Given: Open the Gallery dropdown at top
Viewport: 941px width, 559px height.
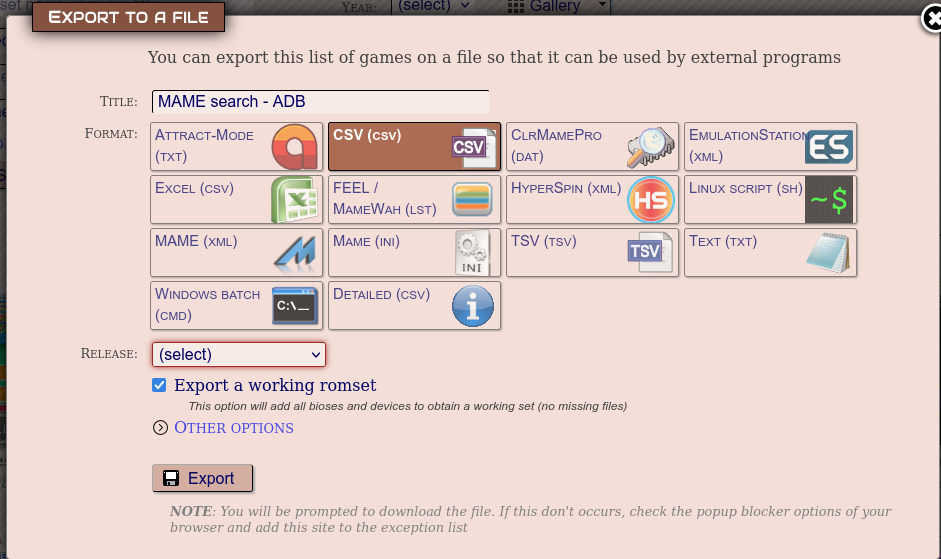Looking at the screenshot, I should (557, 7).
